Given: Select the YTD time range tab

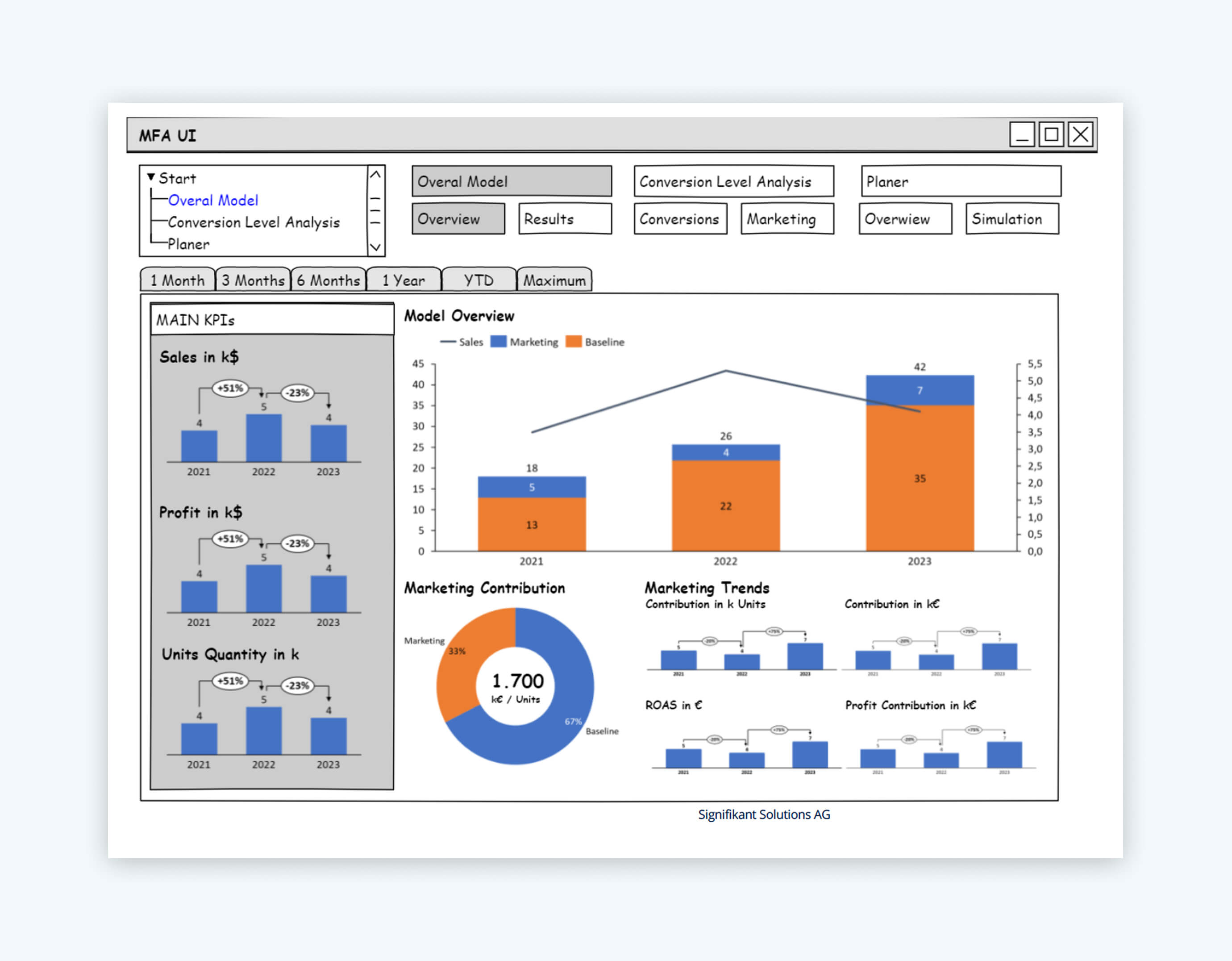Looking at the screenshot, I should pyautogui.click(x=479, y=280).
